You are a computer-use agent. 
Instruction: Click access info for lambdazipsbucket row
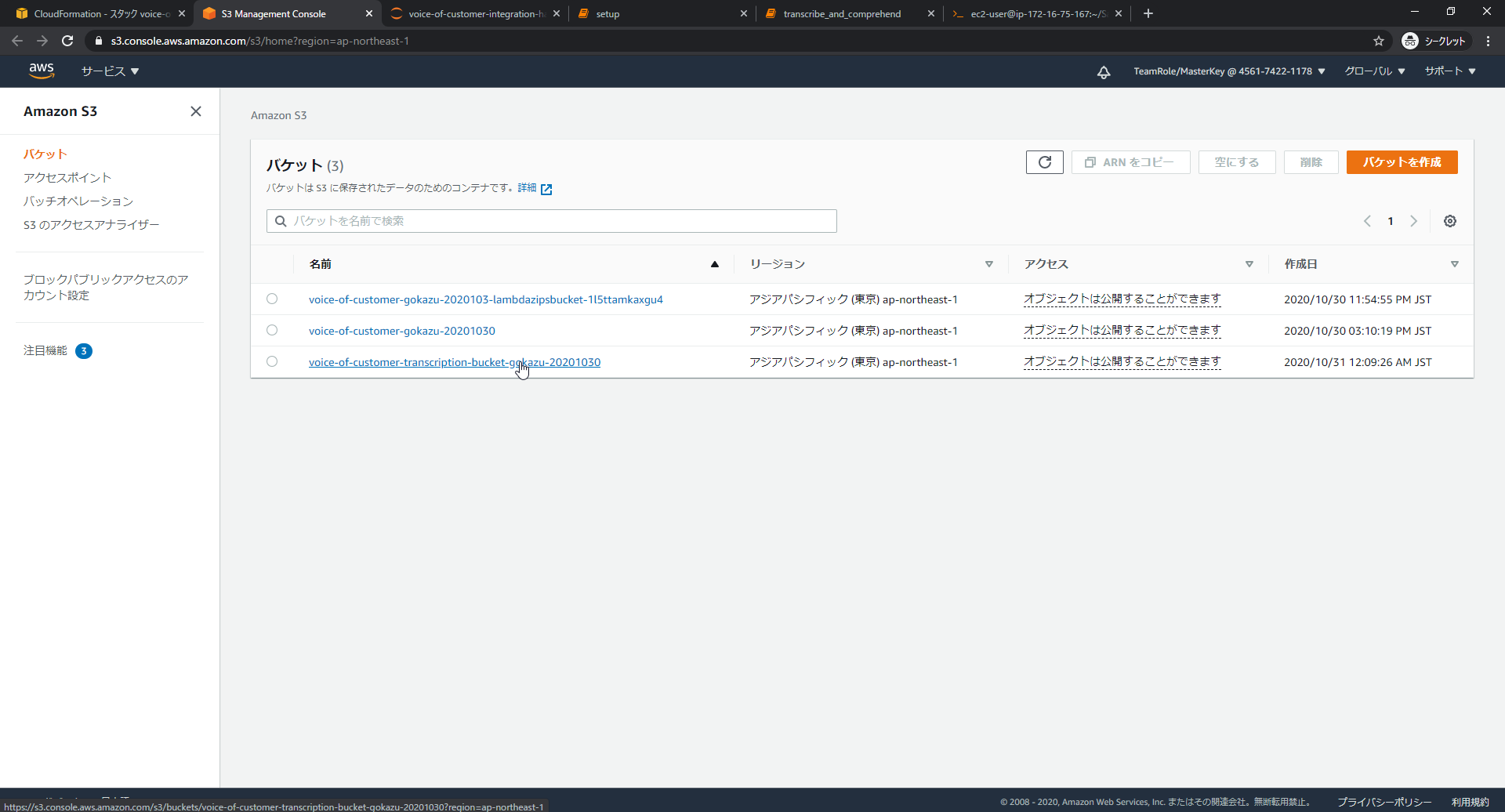(1122, 299)
